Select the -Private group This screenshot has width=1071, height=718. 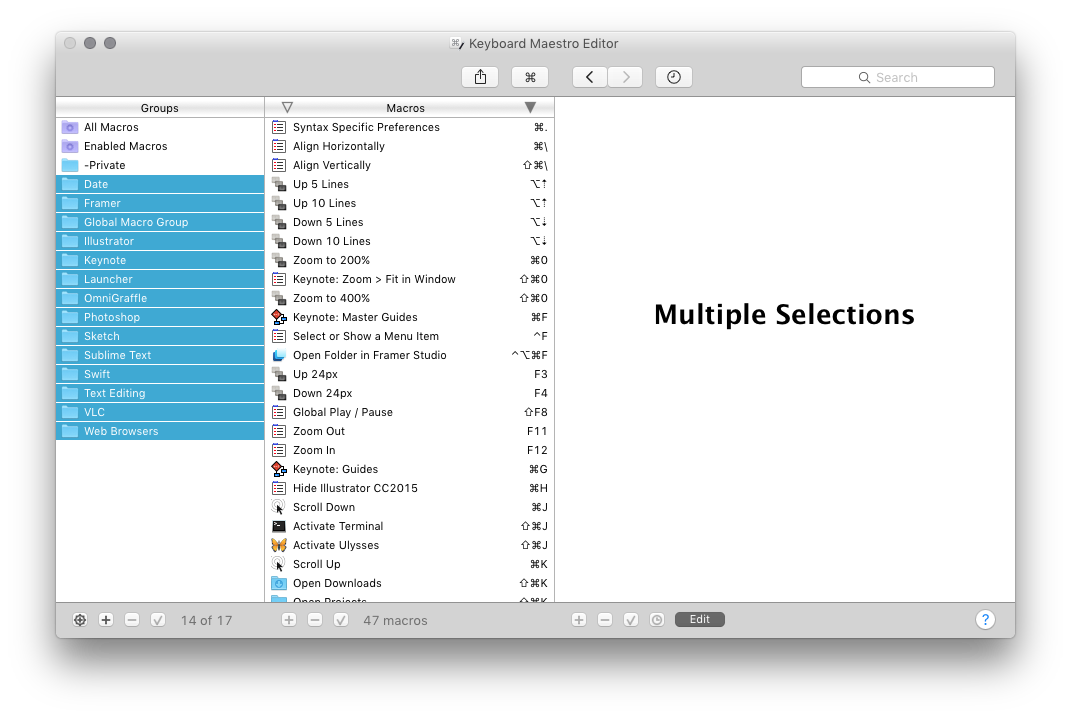(x=160, y=165)
